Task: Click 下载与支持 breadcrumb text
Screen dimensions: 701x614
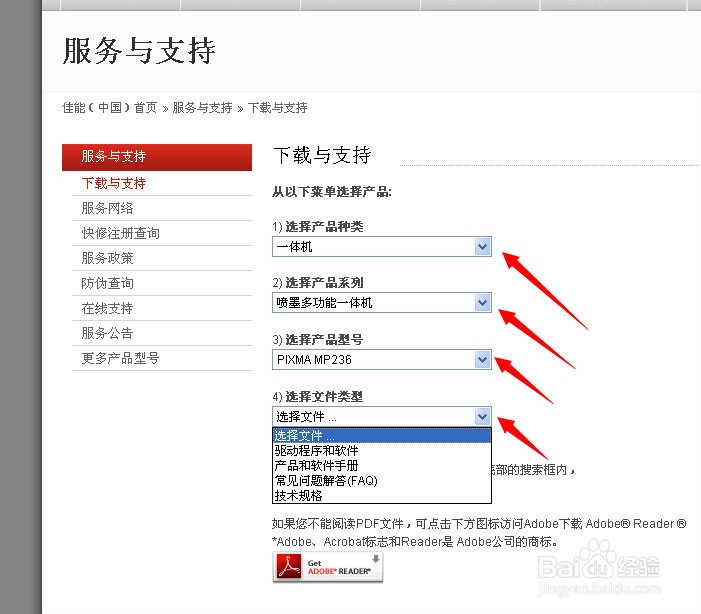Action: tap(277, 108)
